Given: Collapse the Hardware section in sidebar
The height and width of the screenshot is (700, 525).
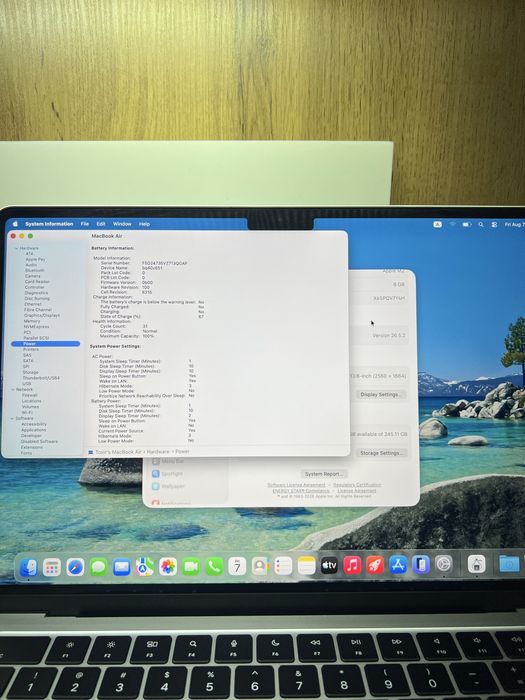Looking at the screenshot, I should (17, 248).
